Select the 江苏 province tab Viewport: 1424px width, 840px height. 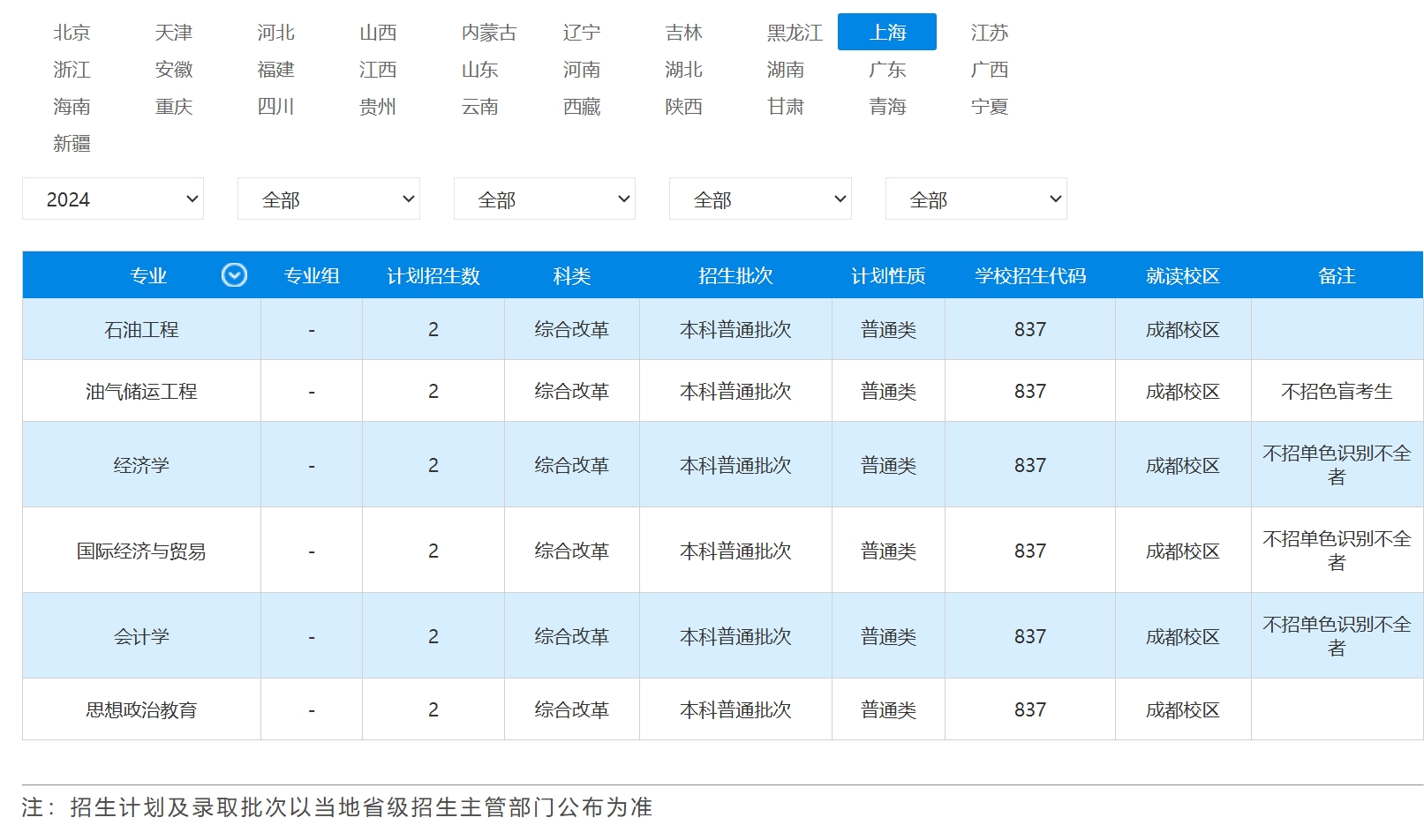pyautogui.click(x=990, y=33)
